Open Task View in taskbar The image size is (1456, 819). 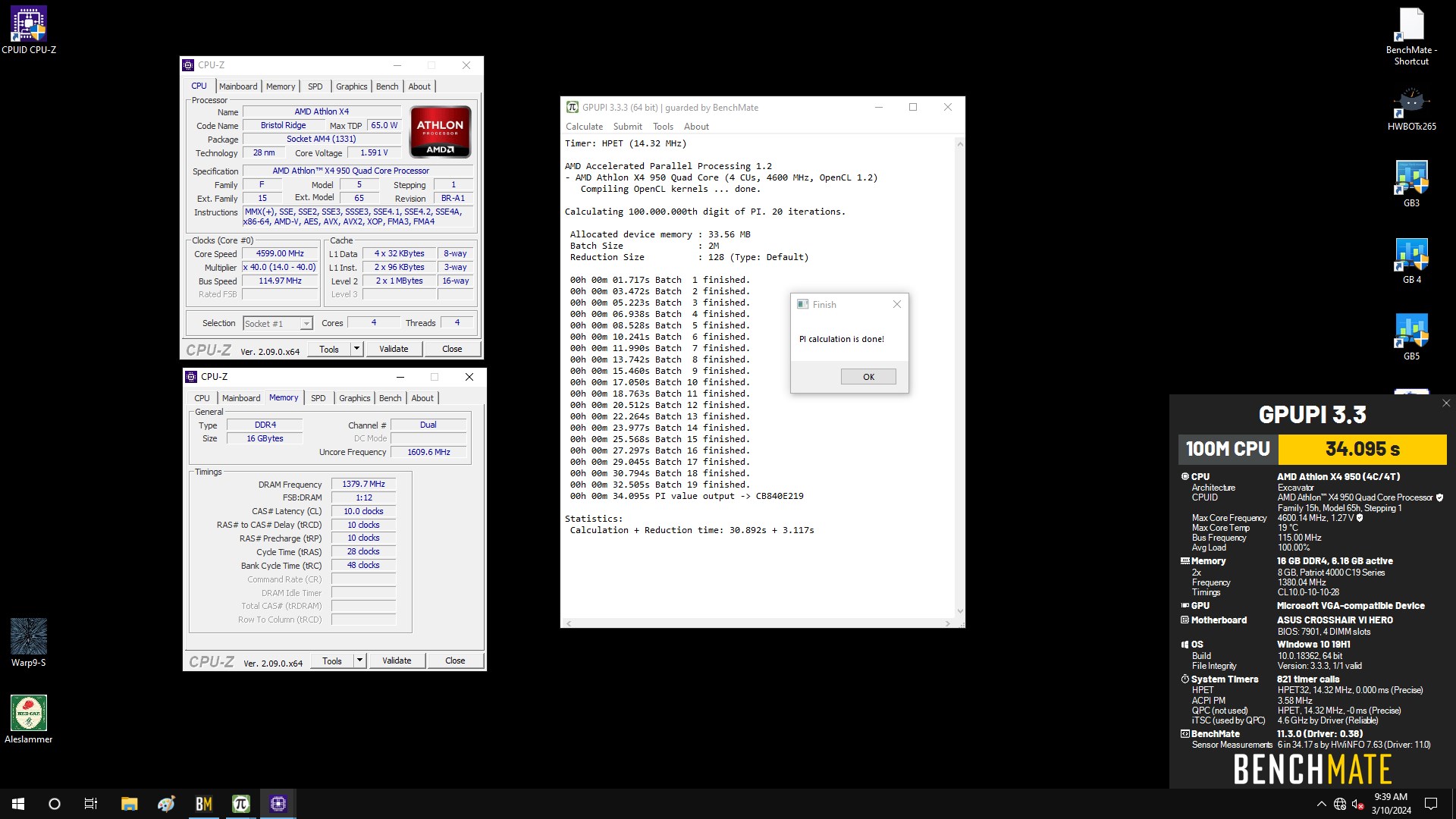91,804
